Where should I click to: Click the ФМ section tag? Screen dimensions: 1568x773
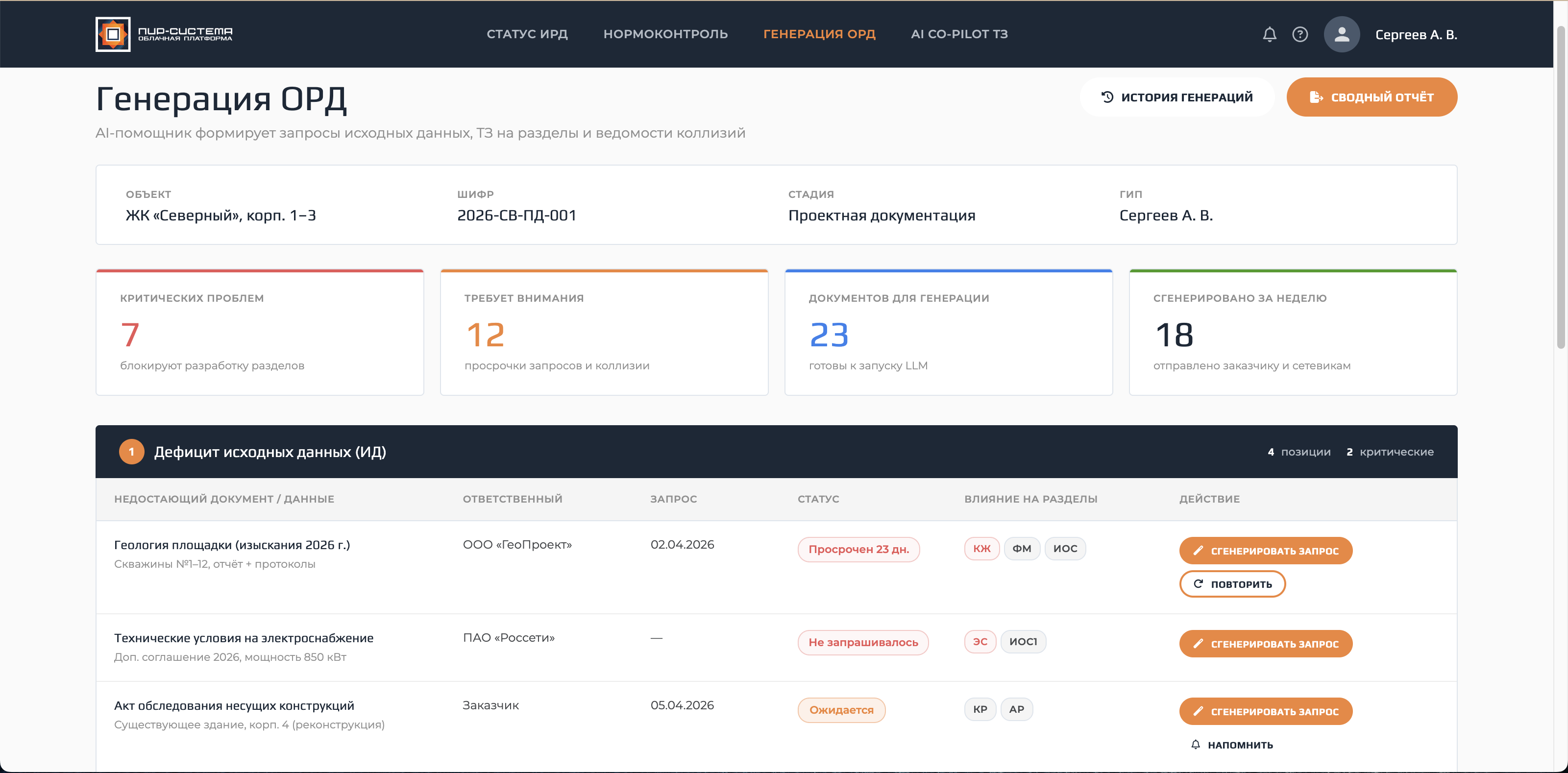click(x=1021, y=549)
